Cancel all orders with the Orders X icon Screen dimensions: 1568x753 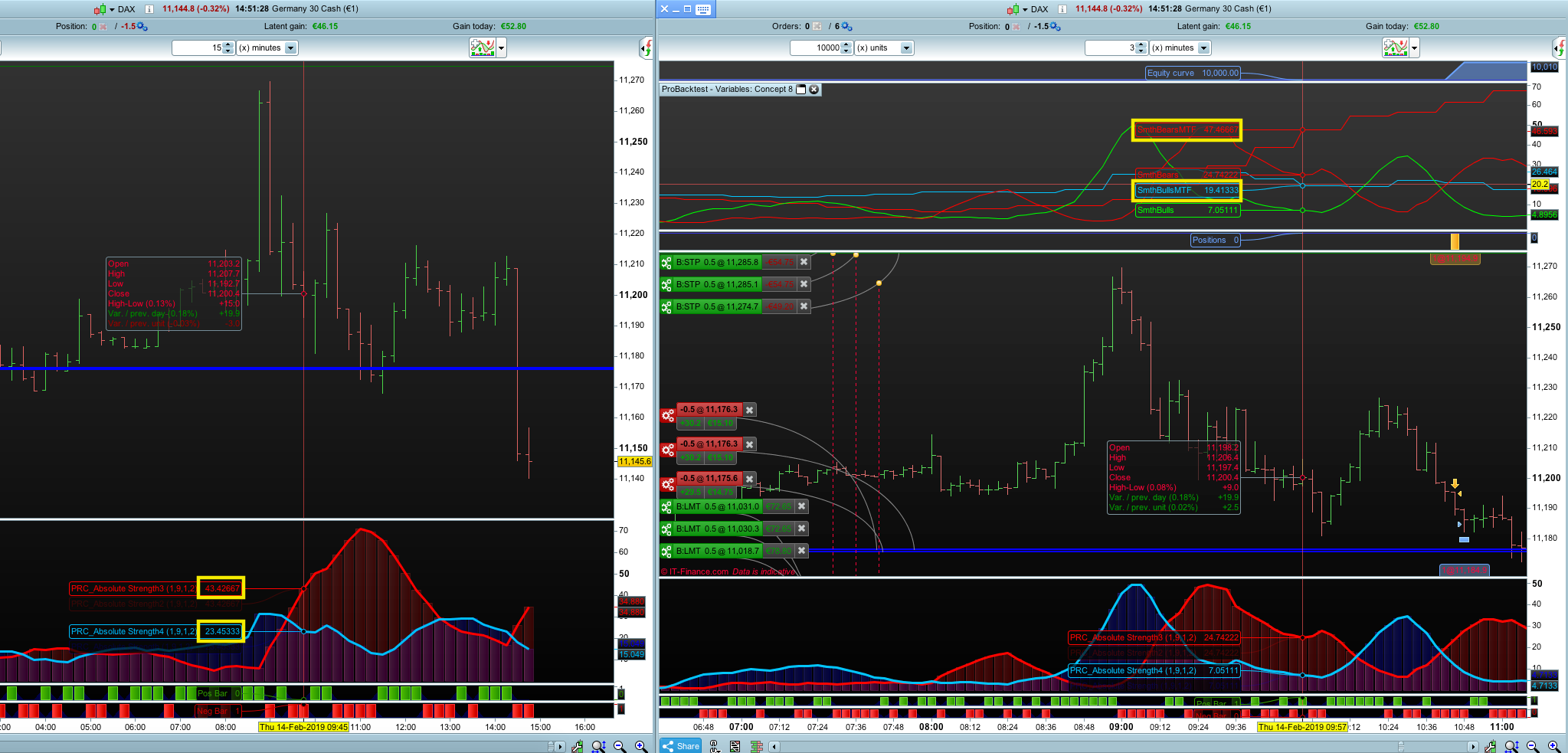(x=817, y=27)
